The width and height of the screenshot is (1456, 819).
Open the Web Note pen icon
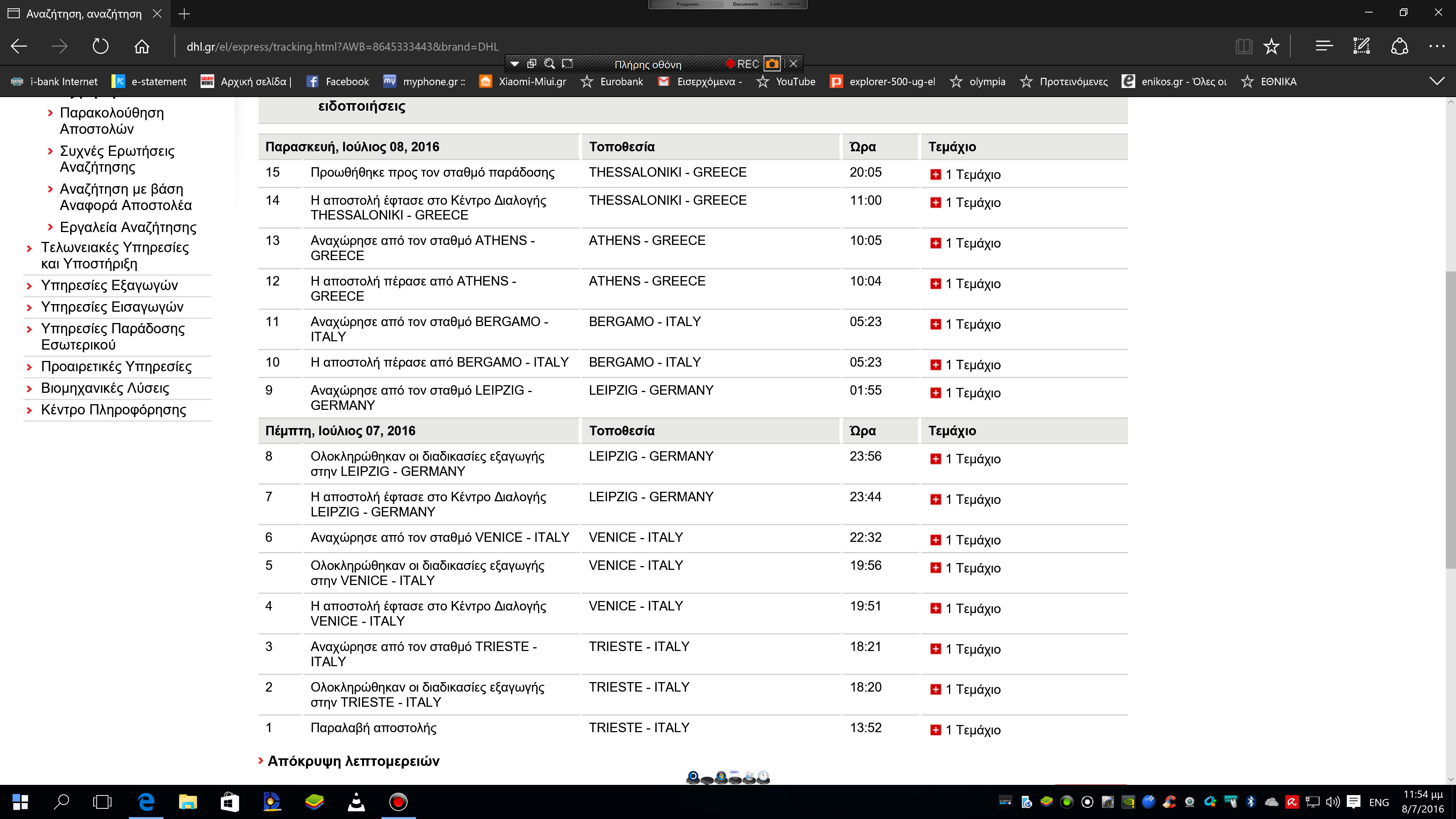(1361, 46)
